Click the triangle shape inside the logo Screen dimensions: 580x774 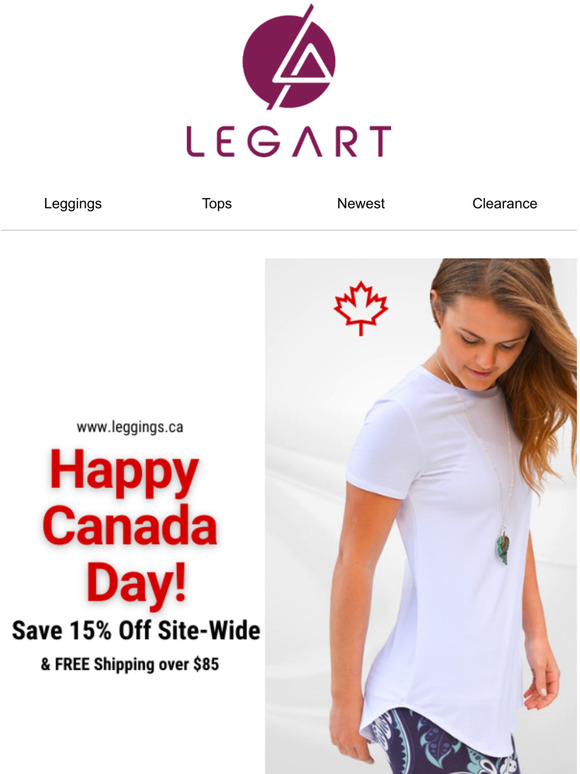pyautogui.click(x=307, y=67)
